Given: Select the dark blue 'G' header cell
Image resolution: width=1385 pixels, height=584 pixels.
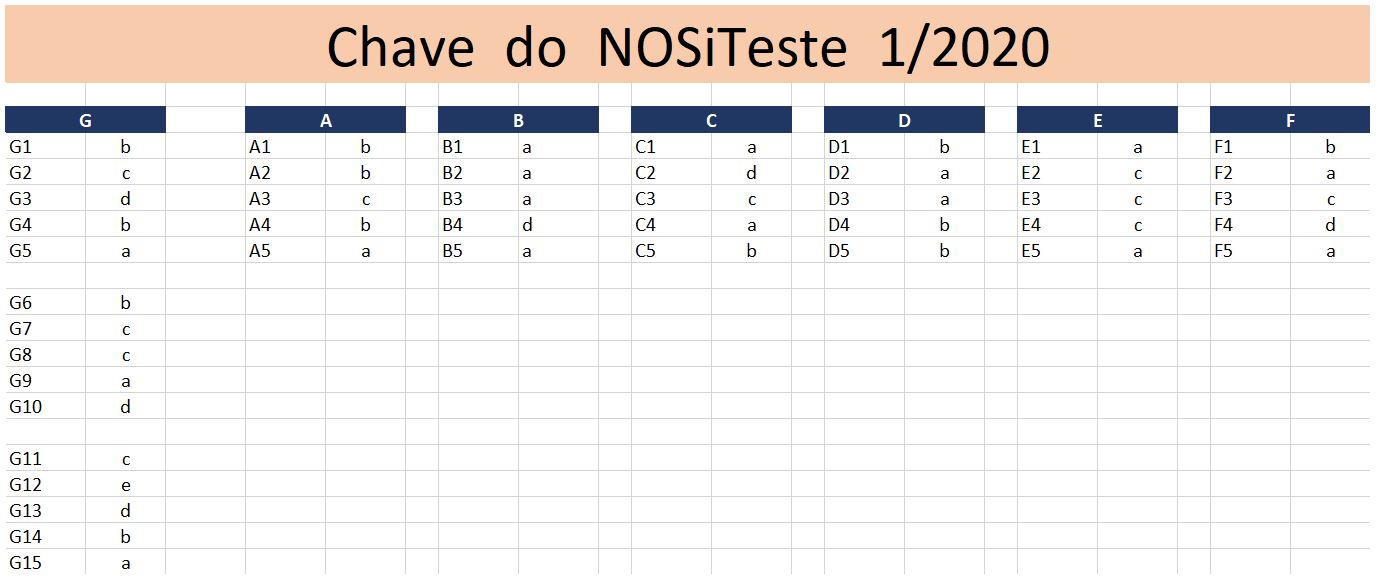Looking at the screenshot, I should [85, 120].
